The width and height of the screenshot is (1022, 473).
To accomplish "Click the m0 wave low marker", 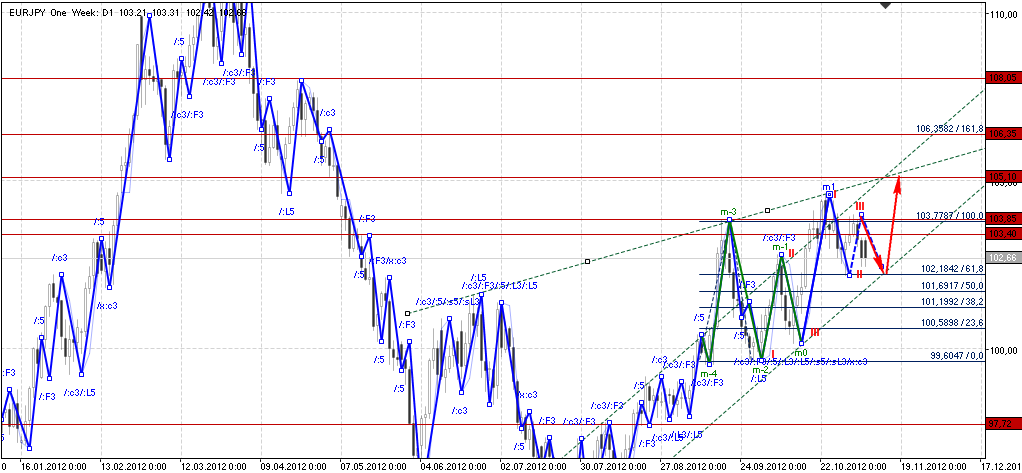I will [801, 353].
